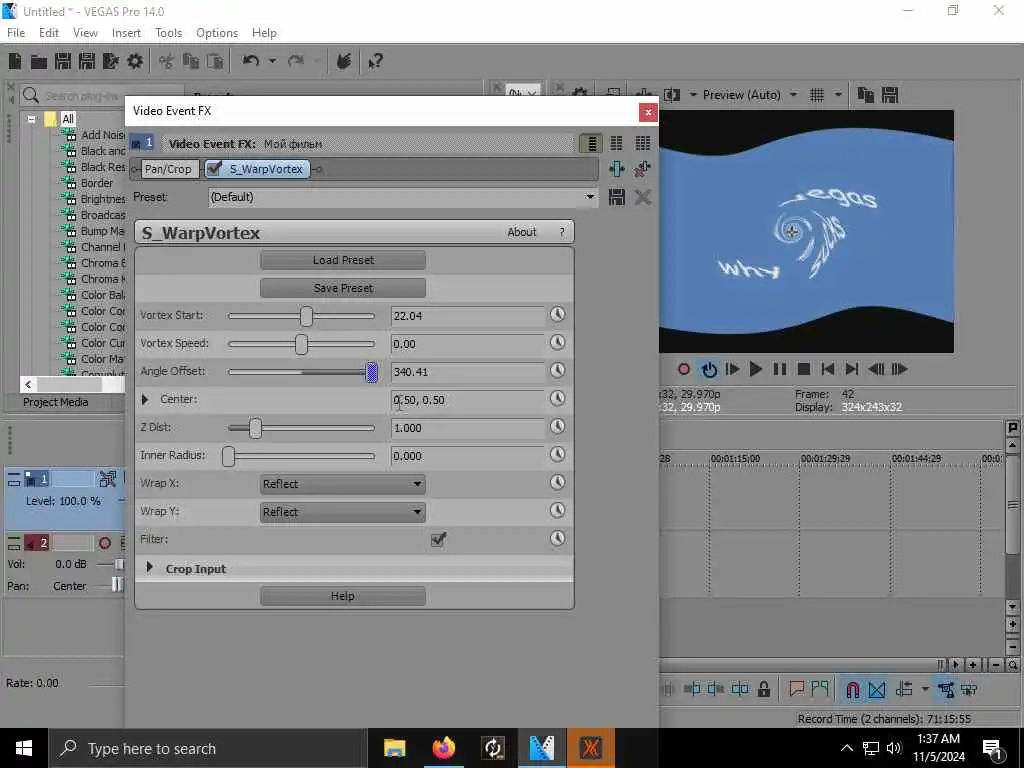
Task: Collapse the All plug-ins tree node
Action: pos(31,120)
